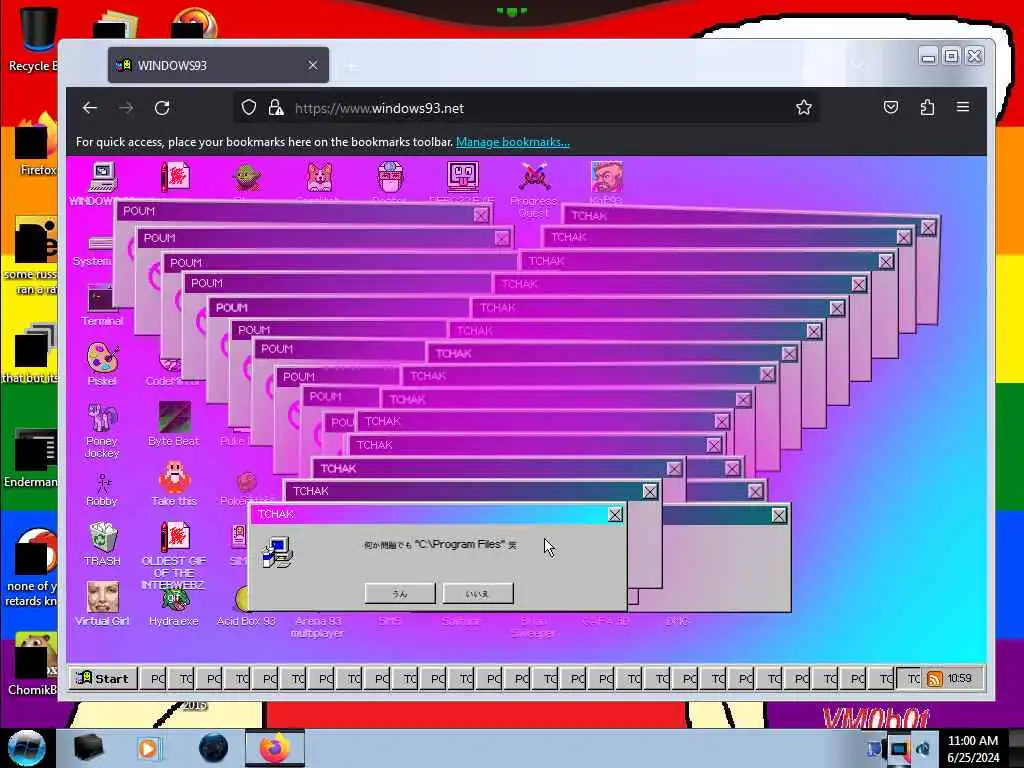Open the media player taskbar icon
The height and width of the screenshot is (768, 1024).
click(x=148, y=748)
